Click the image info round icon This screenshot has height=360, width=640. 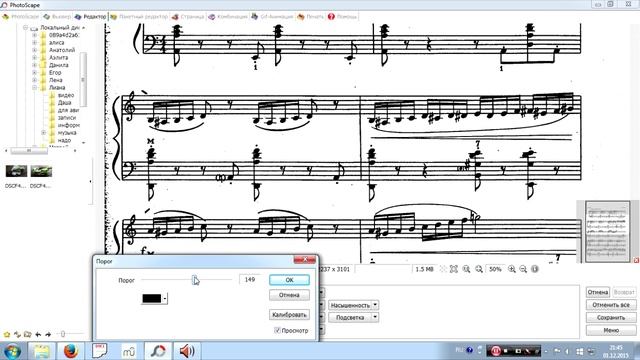point(535,269)
